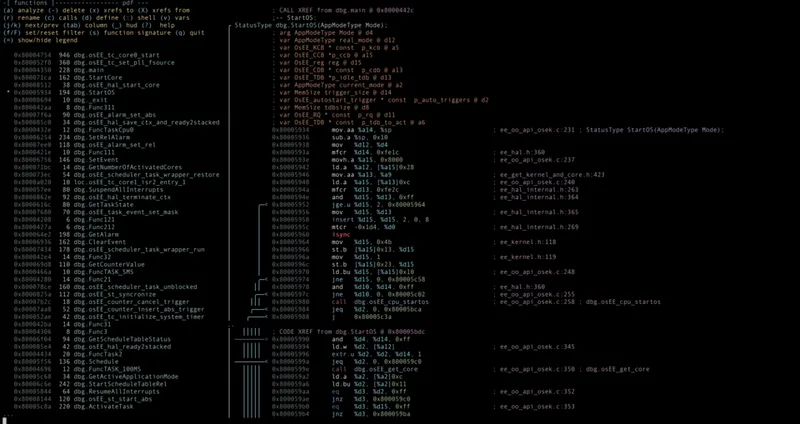Select dbg.osEE_hal_terminate_ctx function row
800x424 pixels.
pos(92,197)
